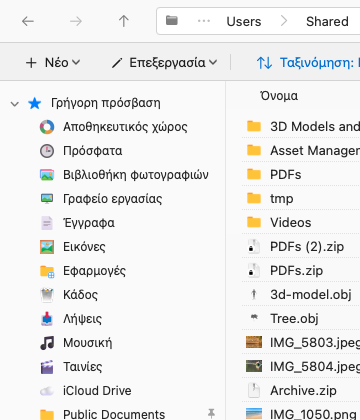Open Γραφείο εργασίας desktop icon

[x=47, y=199]
